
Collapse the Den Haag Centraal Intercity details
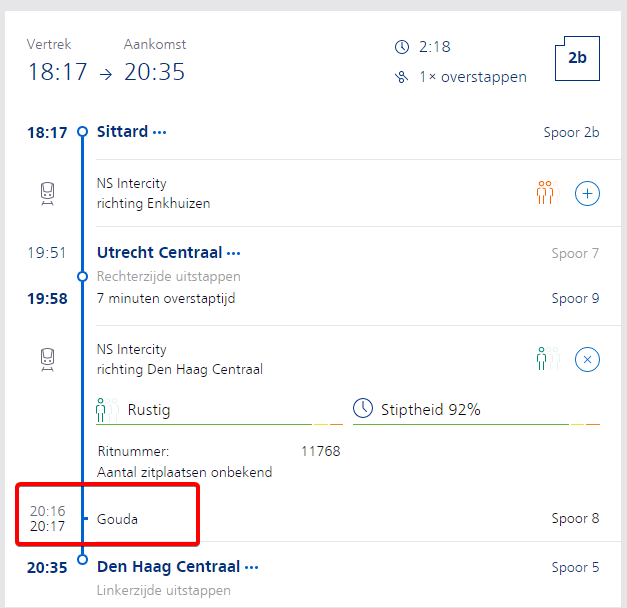(x=587, y=359)
